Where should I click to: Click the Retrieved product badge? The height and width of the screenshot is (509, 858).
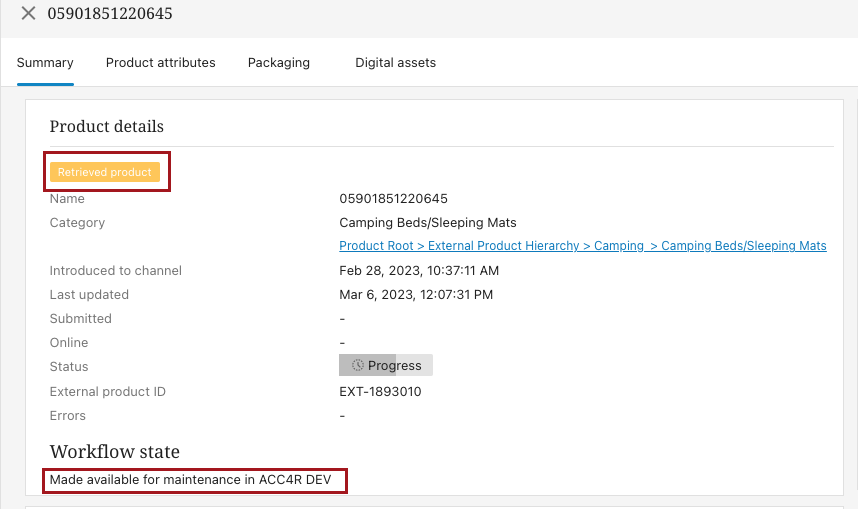point(105,172)
